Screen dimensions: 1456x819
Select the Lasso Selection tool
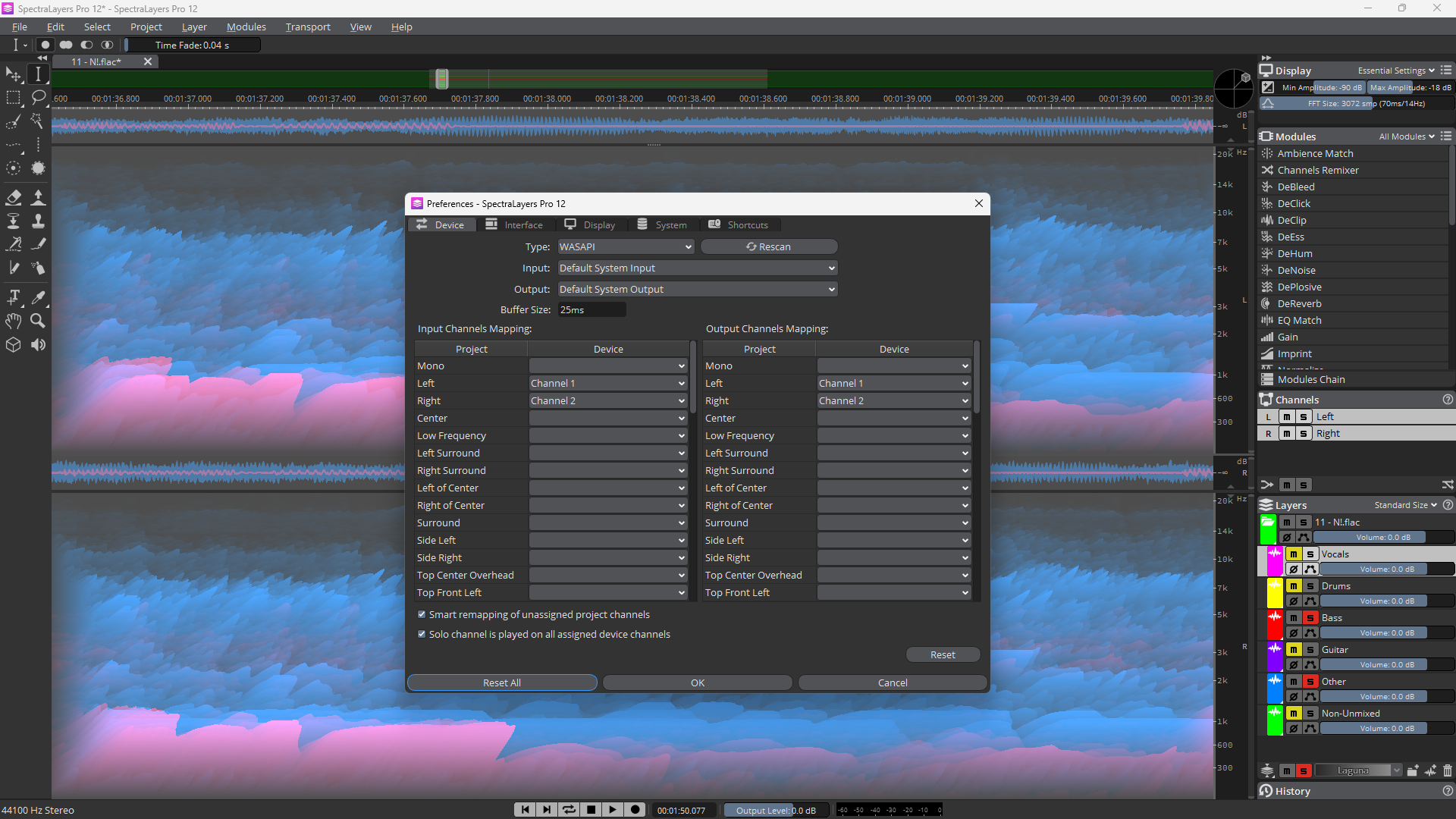pos(38,98)
